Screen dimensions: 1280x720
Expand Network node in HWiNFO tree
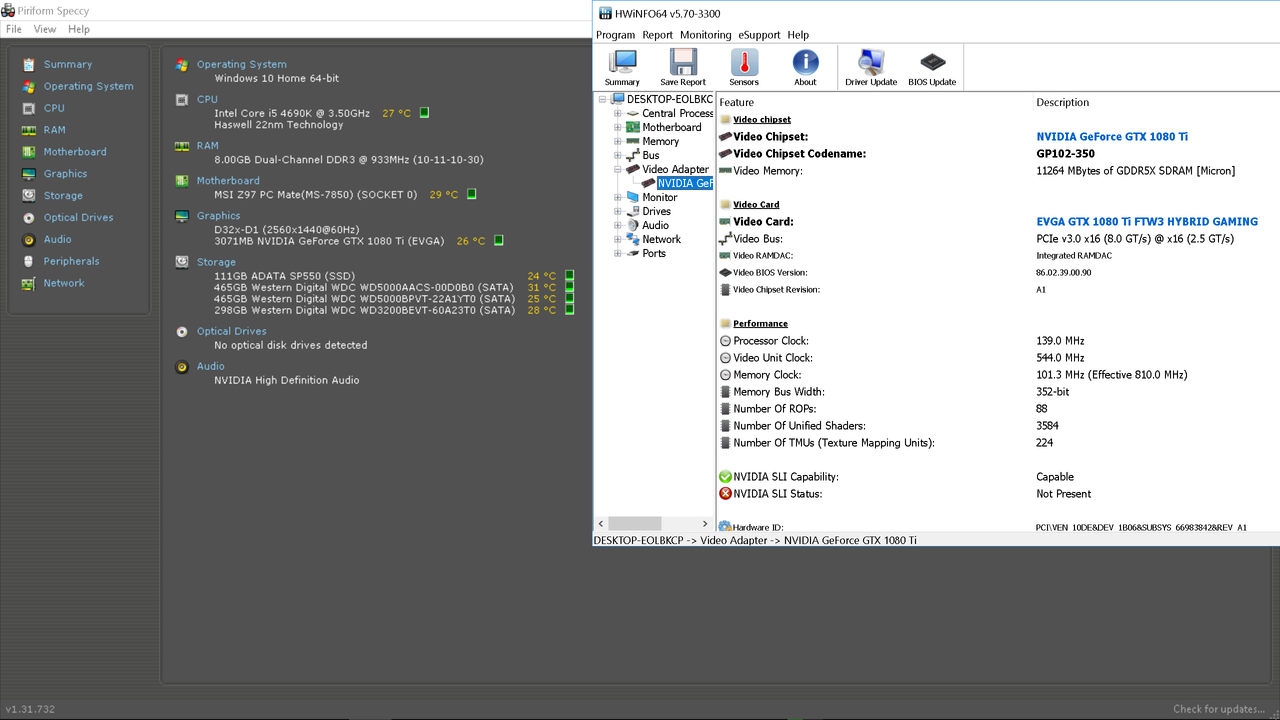tap(618, 239)
